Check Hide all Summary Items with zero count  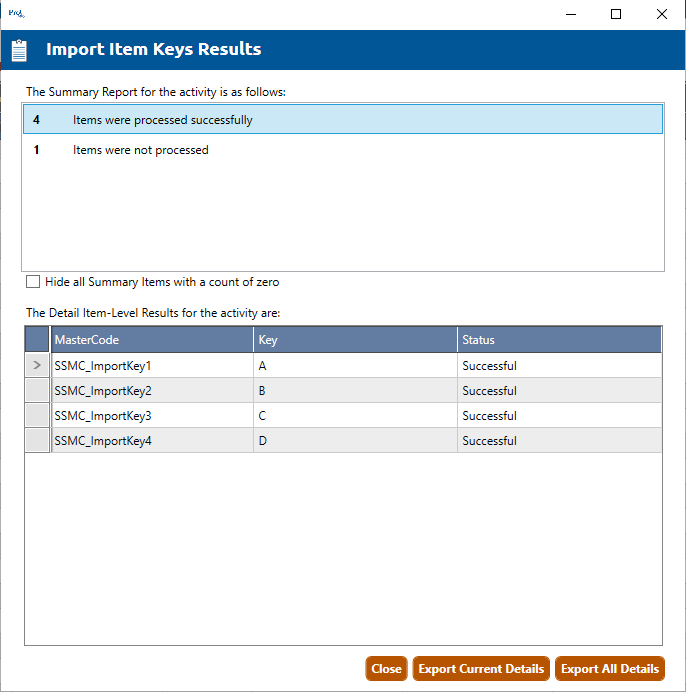pyautogui.click(x=34, y=282)
